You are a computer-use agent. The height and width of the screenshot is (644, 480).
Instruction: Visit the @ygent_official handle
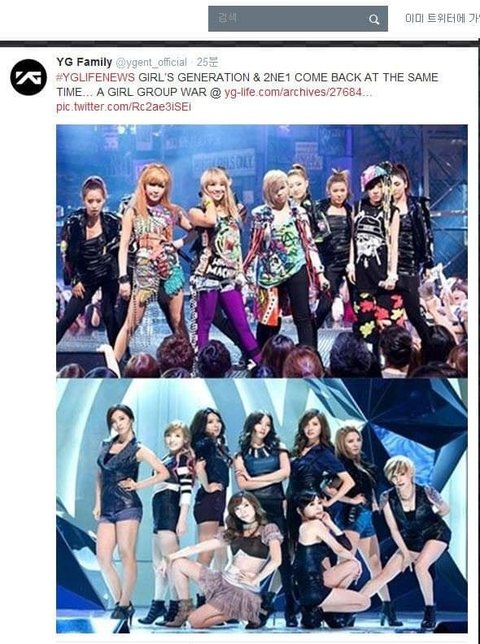coord(151,62)
